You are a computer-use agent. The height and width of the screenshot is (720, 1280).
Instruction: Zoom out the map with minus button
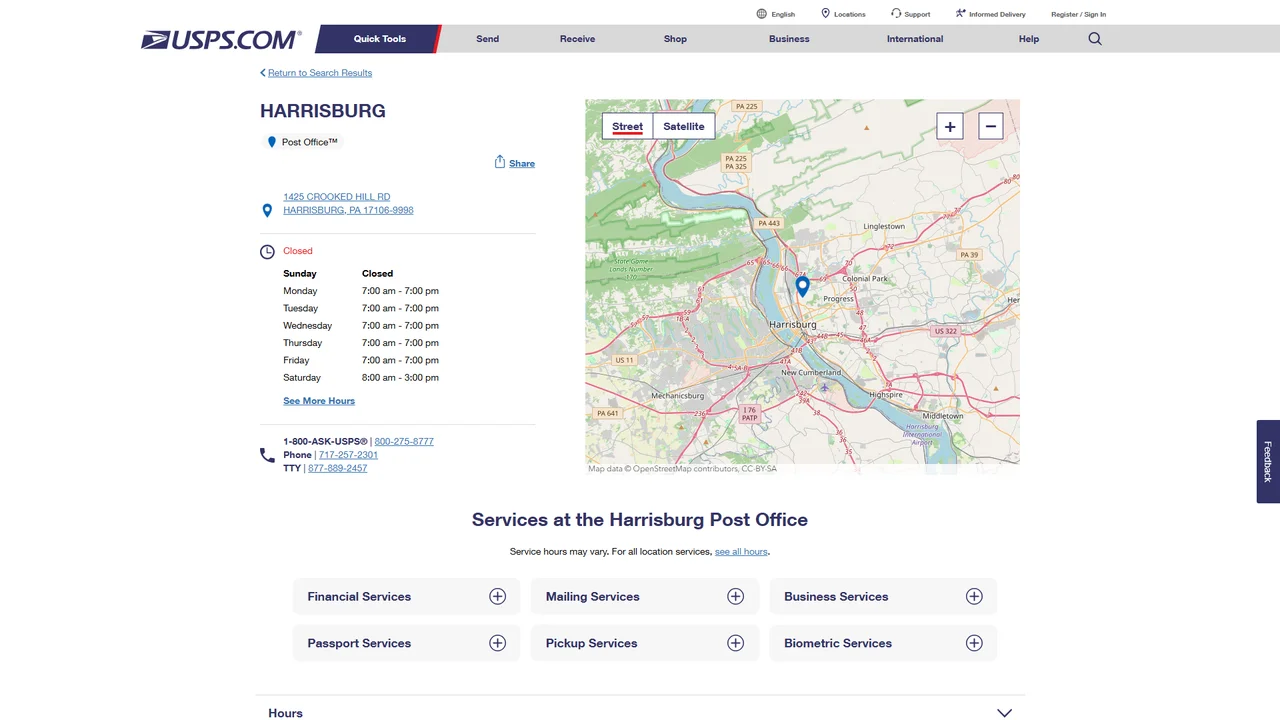pyautogui.click(x=990, y=126)
